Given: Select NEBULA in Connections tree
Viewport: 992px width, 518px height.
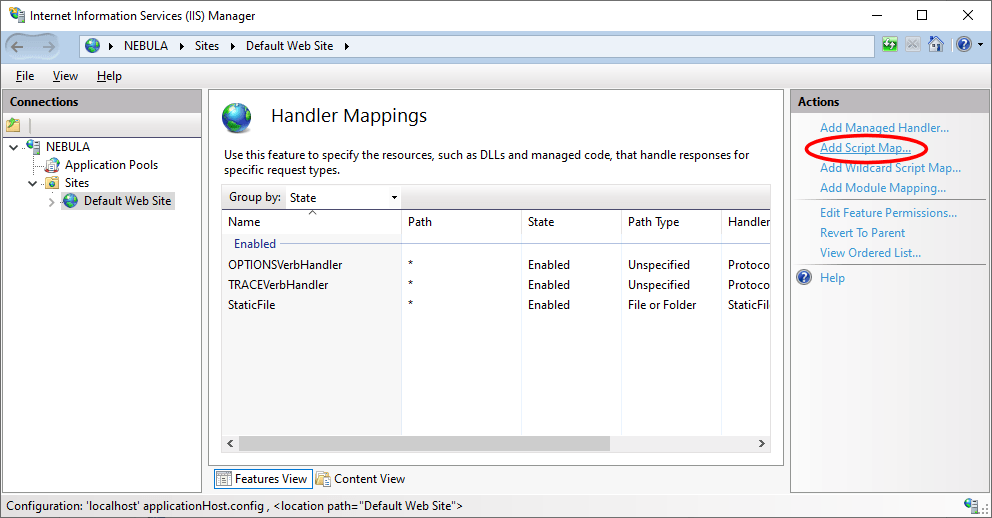Looking at the screenshot, I should coord(68,147).
